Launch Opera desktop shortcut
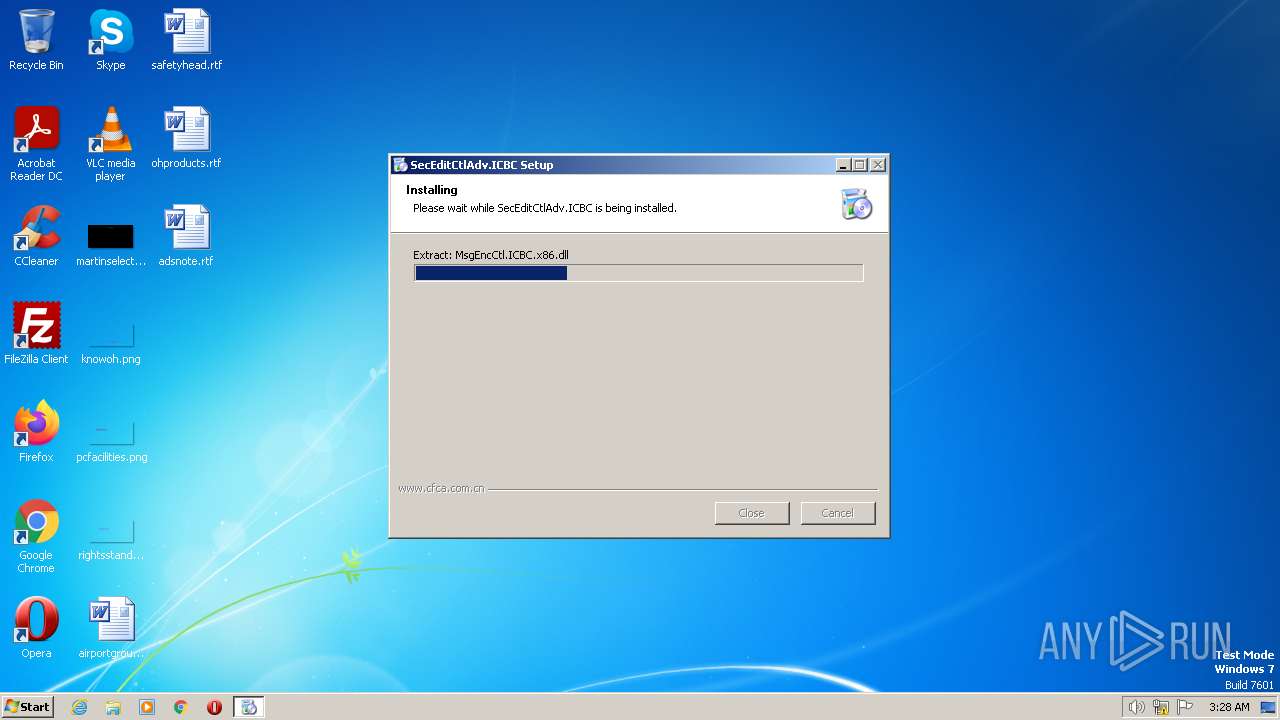The image size is (1280, 720). (x=36, y=627)
